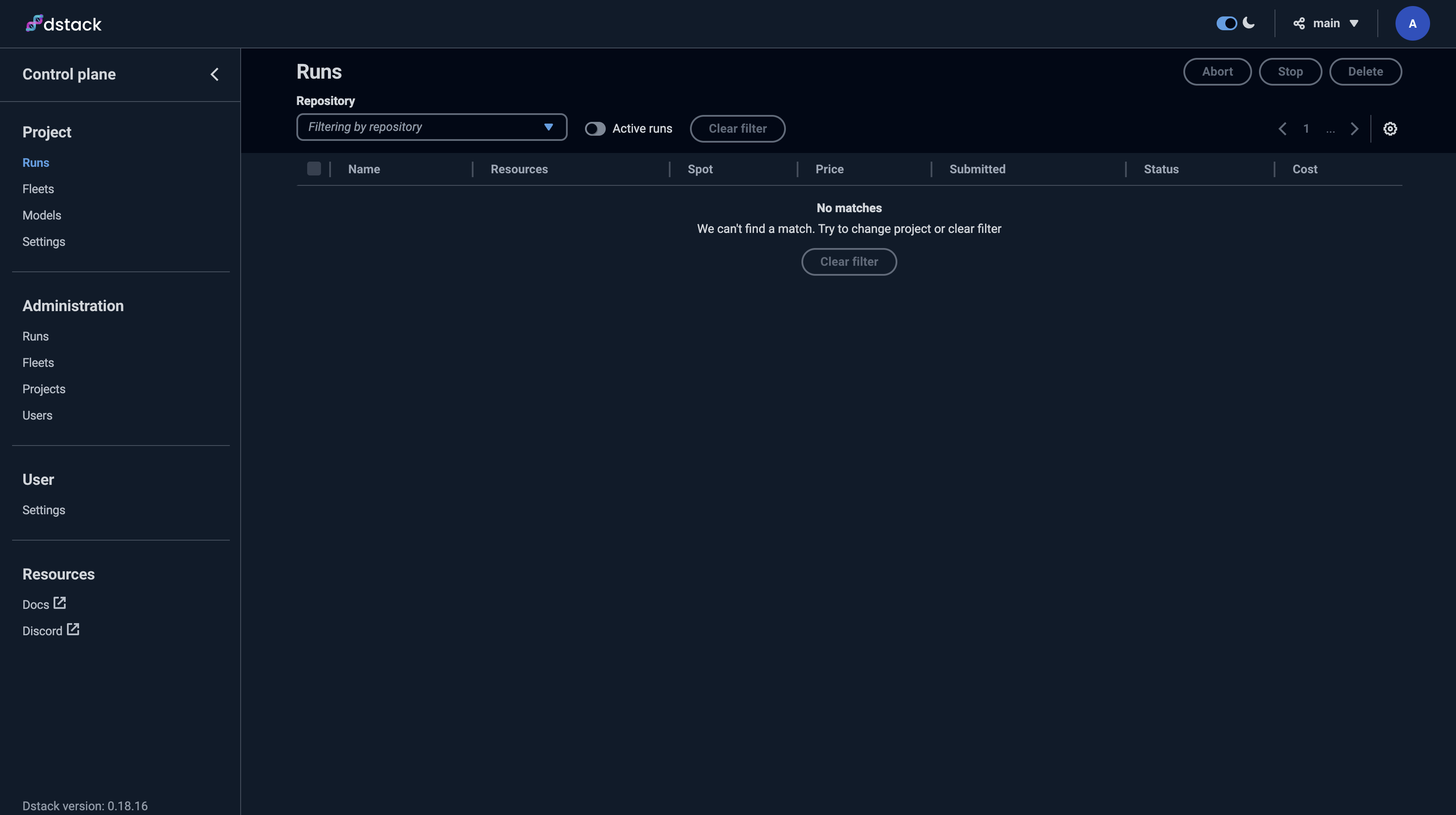The image size is (1456, 815).
Task: Enable the Active runs toggle
Action: coord(594,129)
